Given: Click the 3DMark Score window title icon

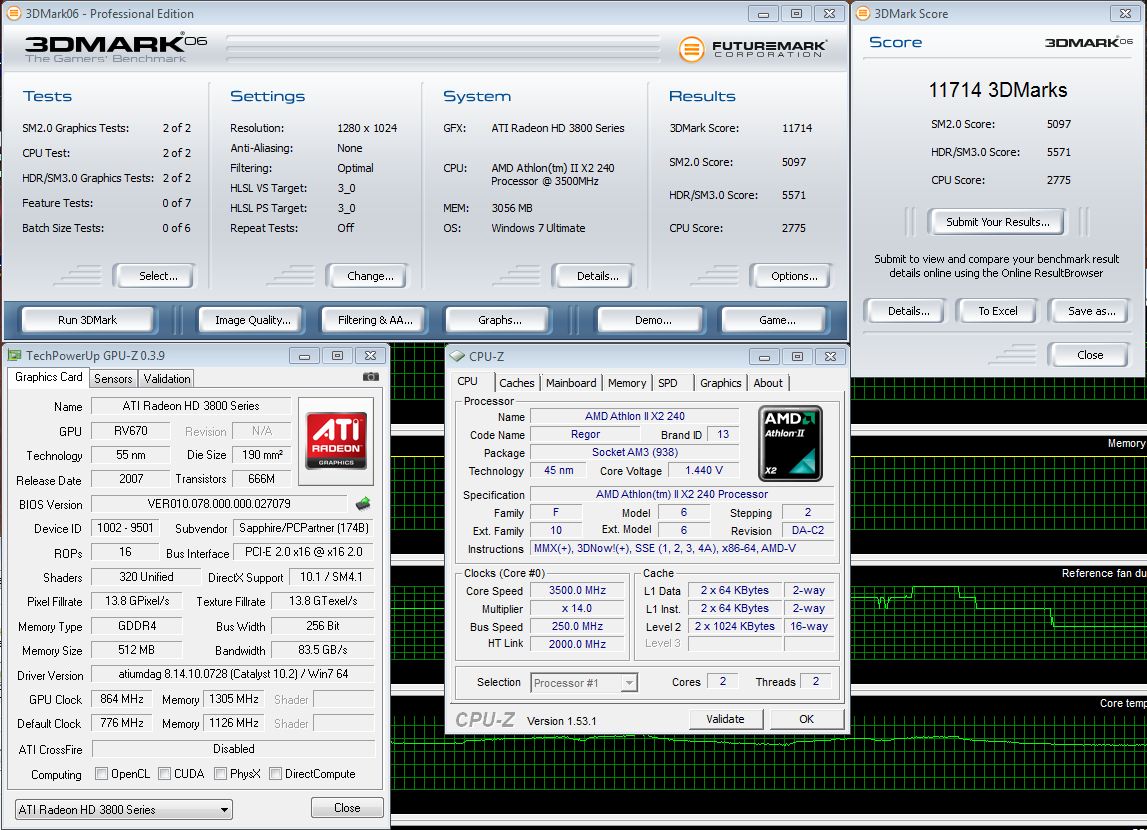Looking at the screenshot, I should [x=863, y=13].
